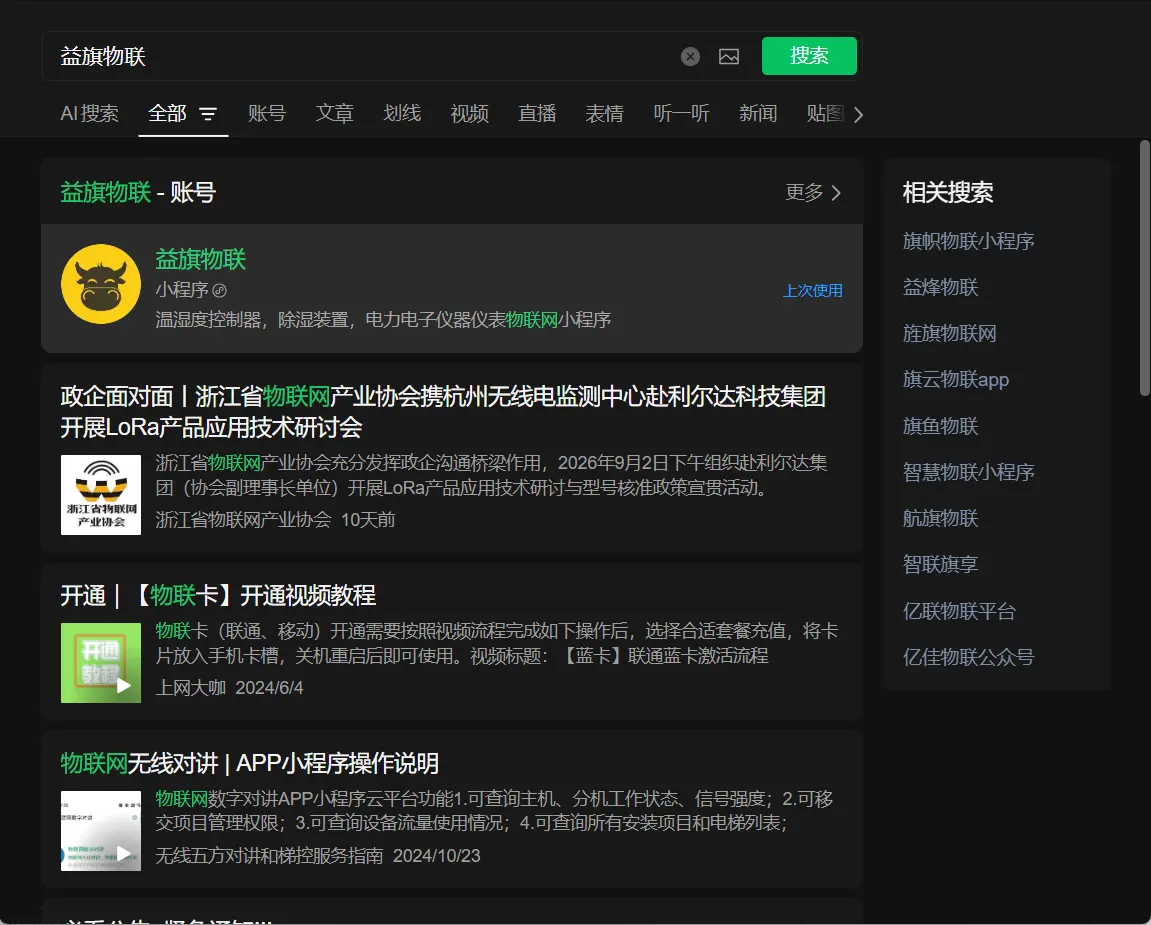Switch to 划线 tab
This screenshot has width=1151, height=925.
pos(402,113)
